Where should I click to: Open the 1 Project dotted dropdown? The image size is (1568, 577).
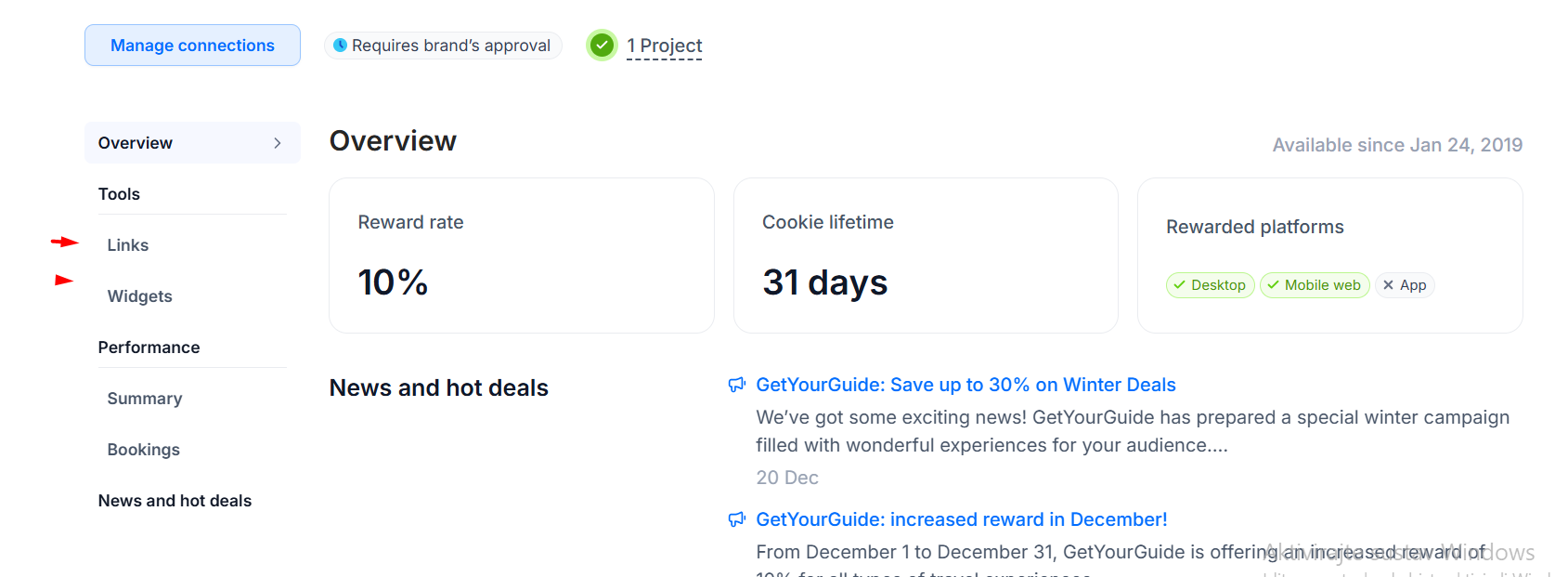pyautogui.click(x=664, y=46)
